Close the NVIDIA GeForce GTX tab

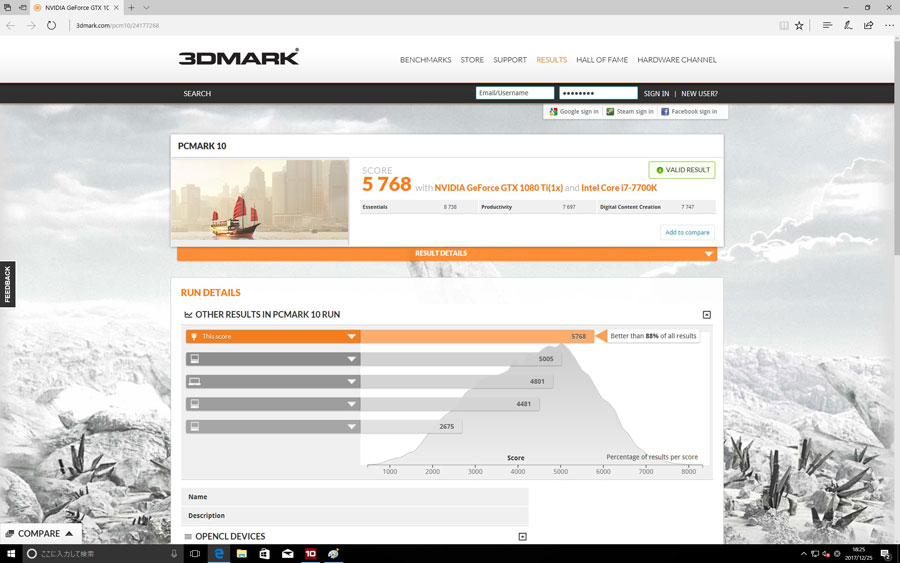[x=116, y=7]
